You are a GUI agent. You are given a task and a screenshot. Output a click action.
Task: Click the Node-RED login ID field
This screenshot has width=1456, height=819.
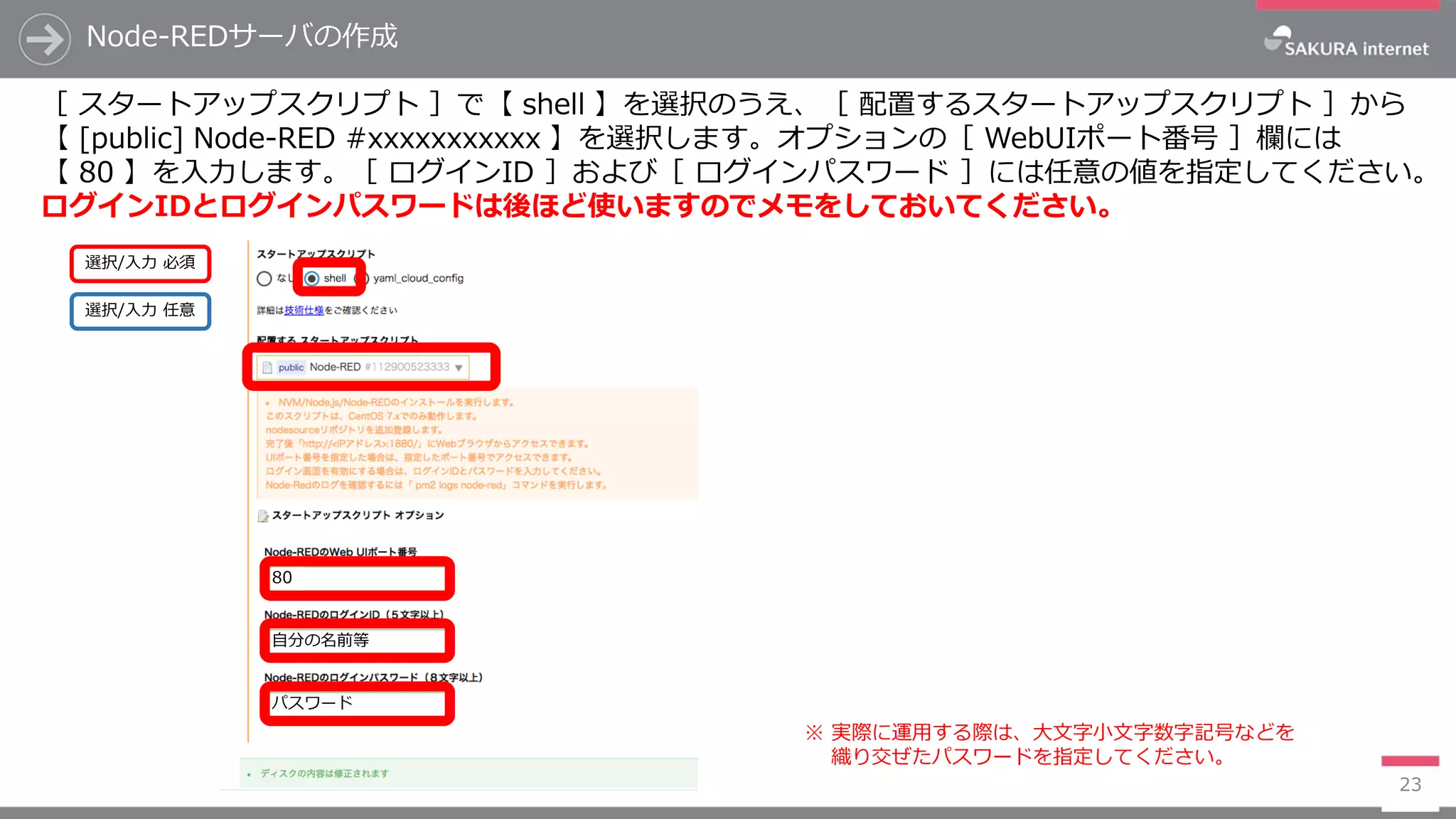pyautogui.click(x=357, y=641)
